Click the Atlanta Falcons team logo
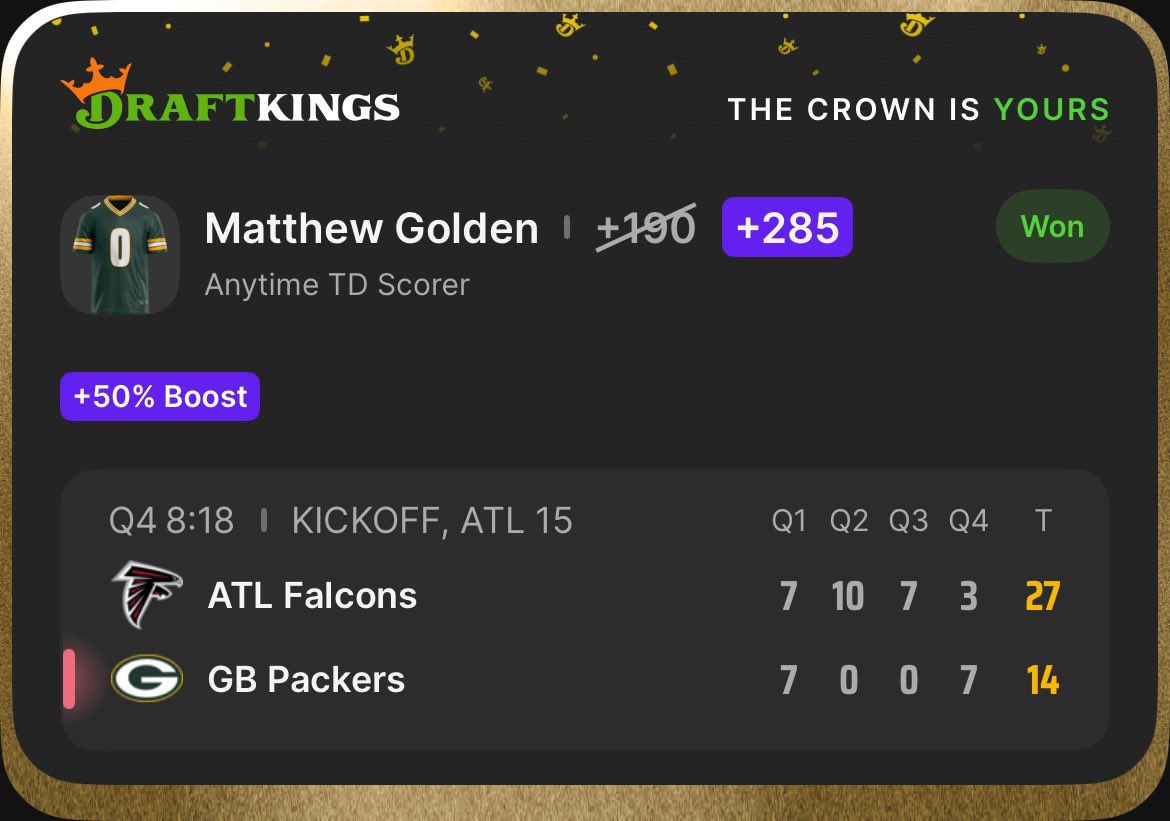Viewport: 1170px width, 821px height. (147, 595)
